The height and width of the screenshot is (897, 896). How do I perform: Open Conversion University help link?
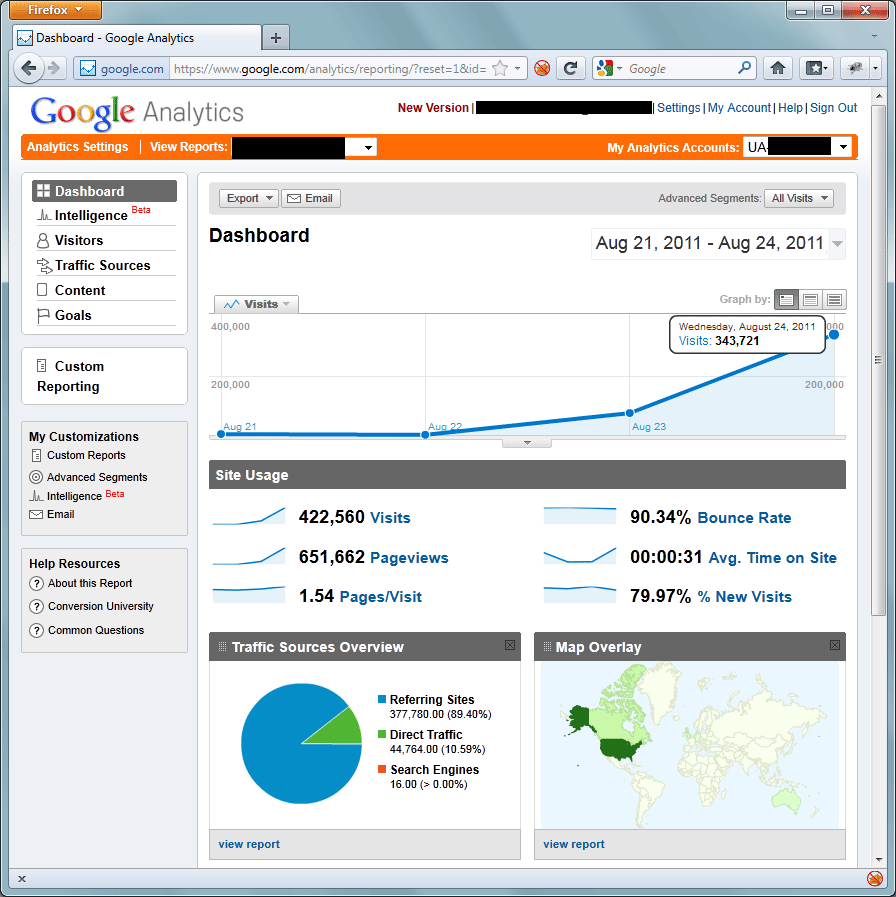click(101, 606)
